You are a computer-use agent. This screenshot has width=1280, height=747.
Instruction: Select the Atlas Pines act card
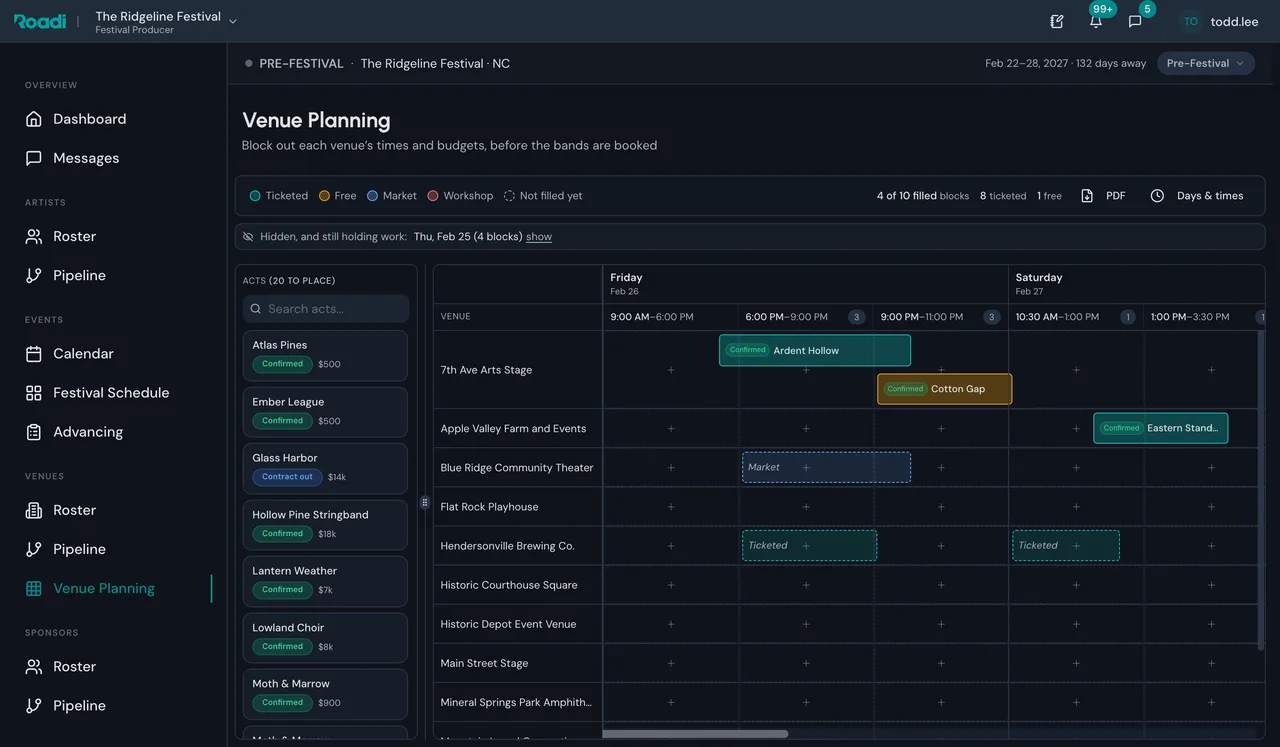[x=325, y=355]
